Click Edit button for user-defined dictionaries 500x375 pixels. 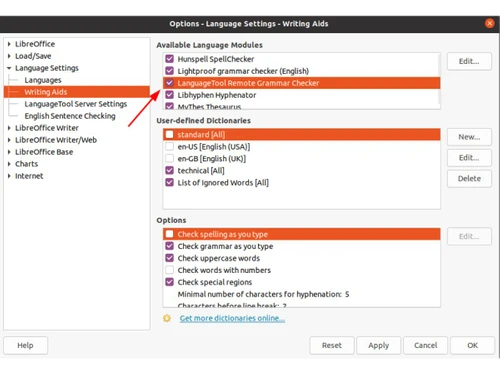[469, 158]
